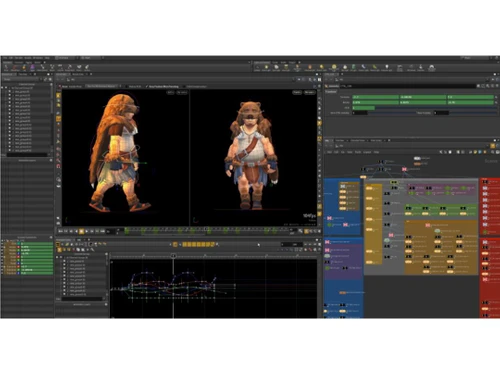This screenshot has width=500, height=375.
Task: Switch to the Tree View tab in network pane
Action: pyautogui.click(x=340, y=140)
